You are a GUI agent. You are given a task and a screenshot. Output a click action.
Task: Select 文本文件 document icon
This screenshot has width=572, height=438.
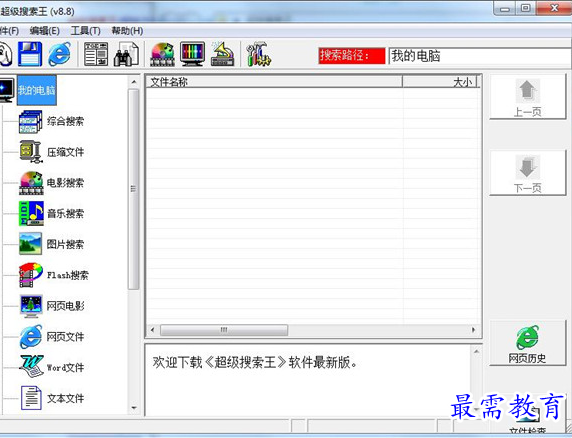click(x=31, y=398)
